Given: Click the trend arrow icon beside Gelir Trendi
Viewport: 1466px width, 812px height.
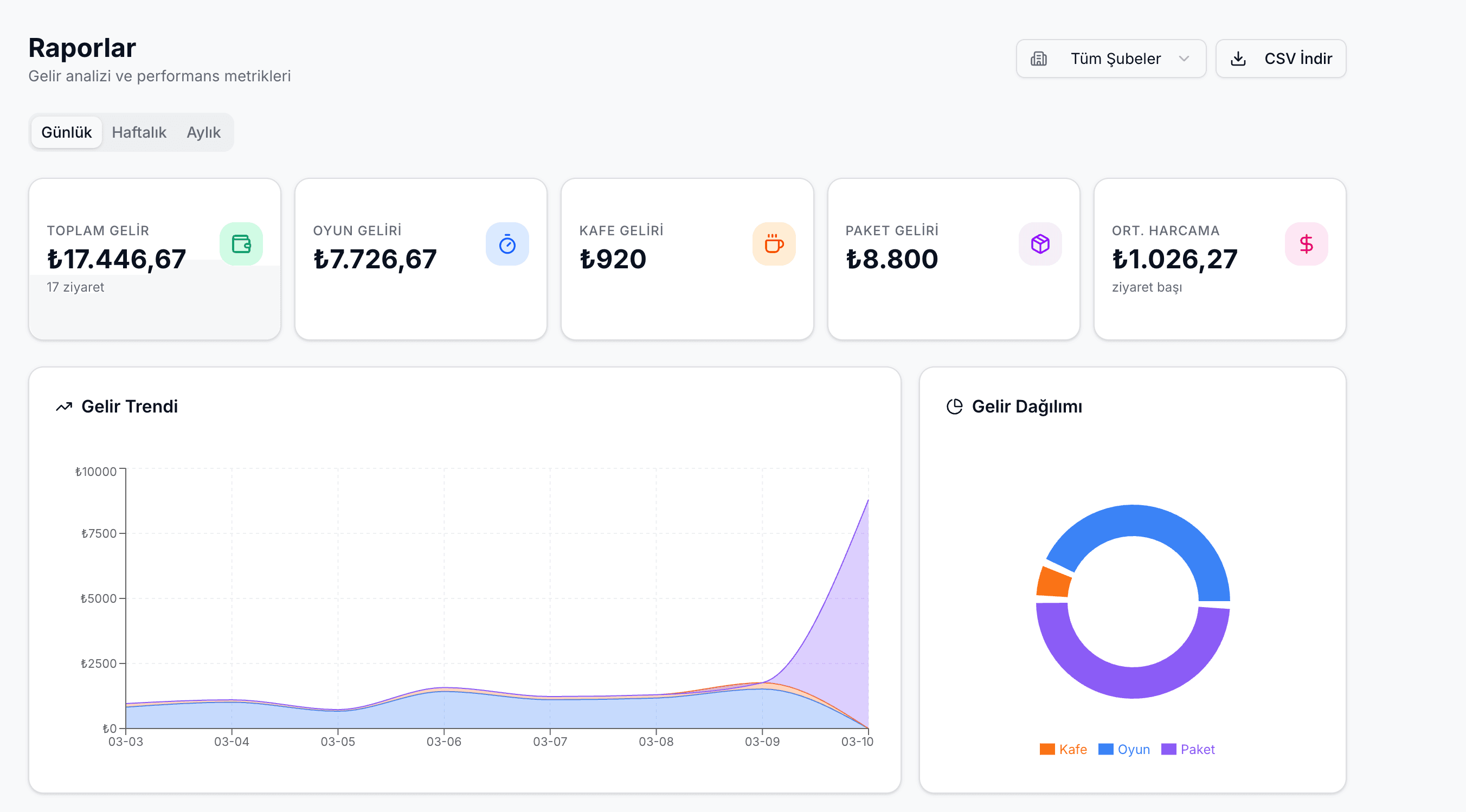Looking at the screenshot, I should (64, 407).
